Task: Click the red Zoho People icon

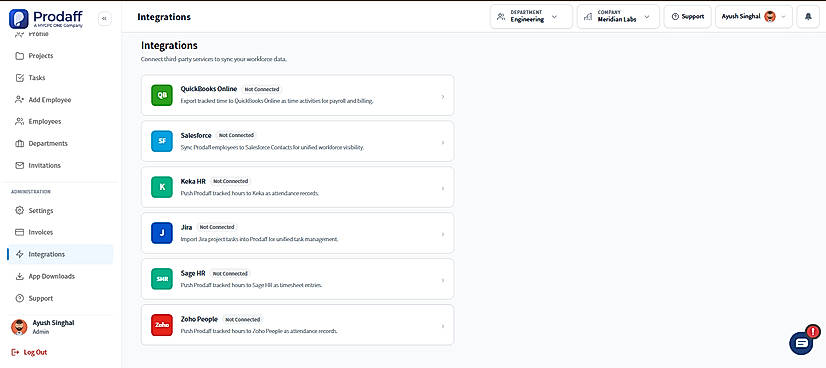Action: pos(162,325)
